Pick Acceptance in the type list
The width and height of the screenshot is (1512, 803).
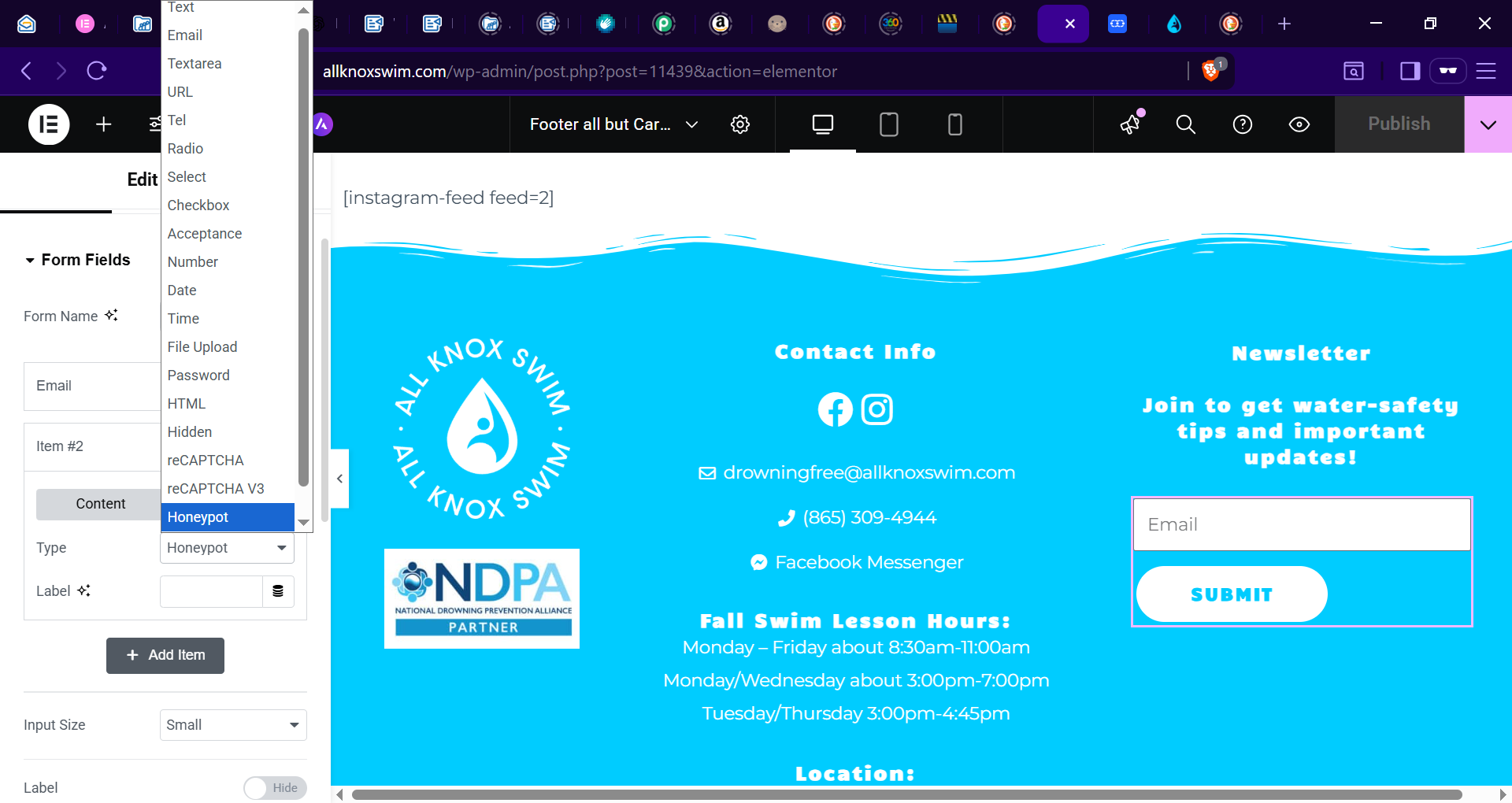[228, 234]
